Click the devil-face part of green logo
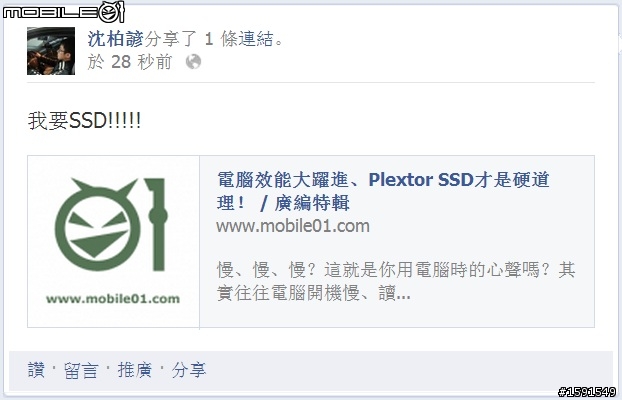The width and height of the screenshot is (622, 400). [98, 226]
